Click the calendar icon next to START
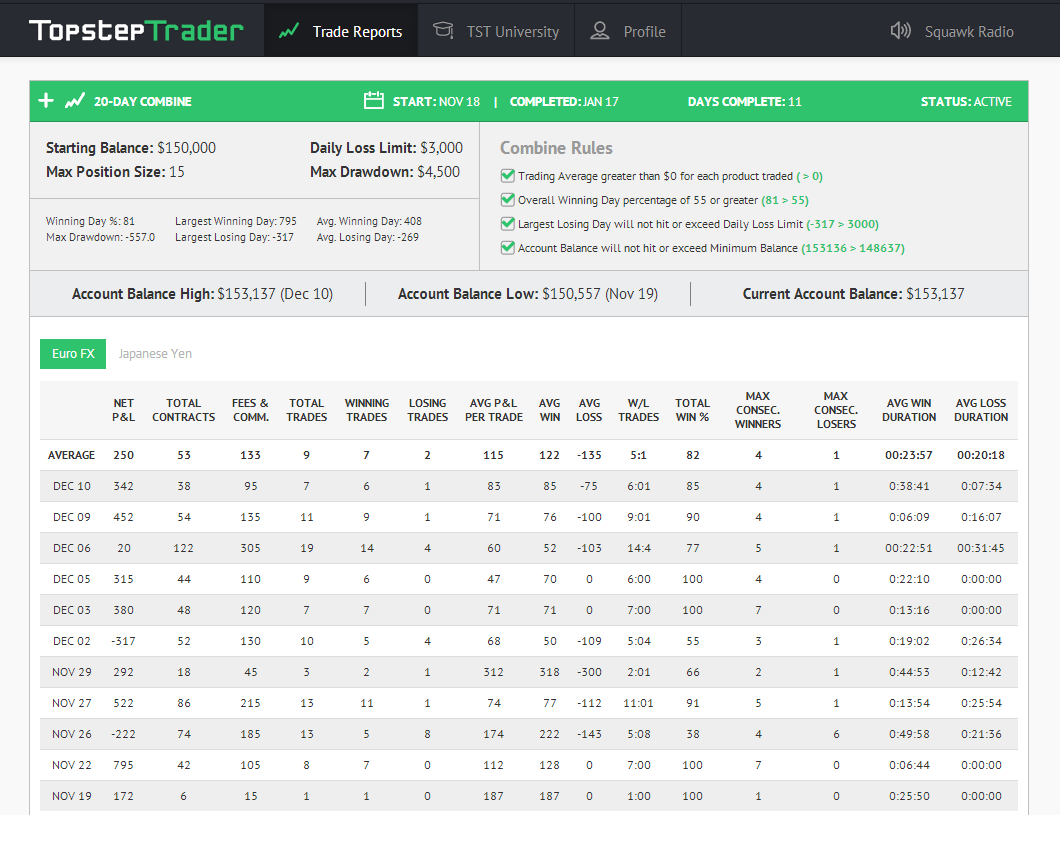This screenshot has width=1060, height=858. click(x=374, y=101)
